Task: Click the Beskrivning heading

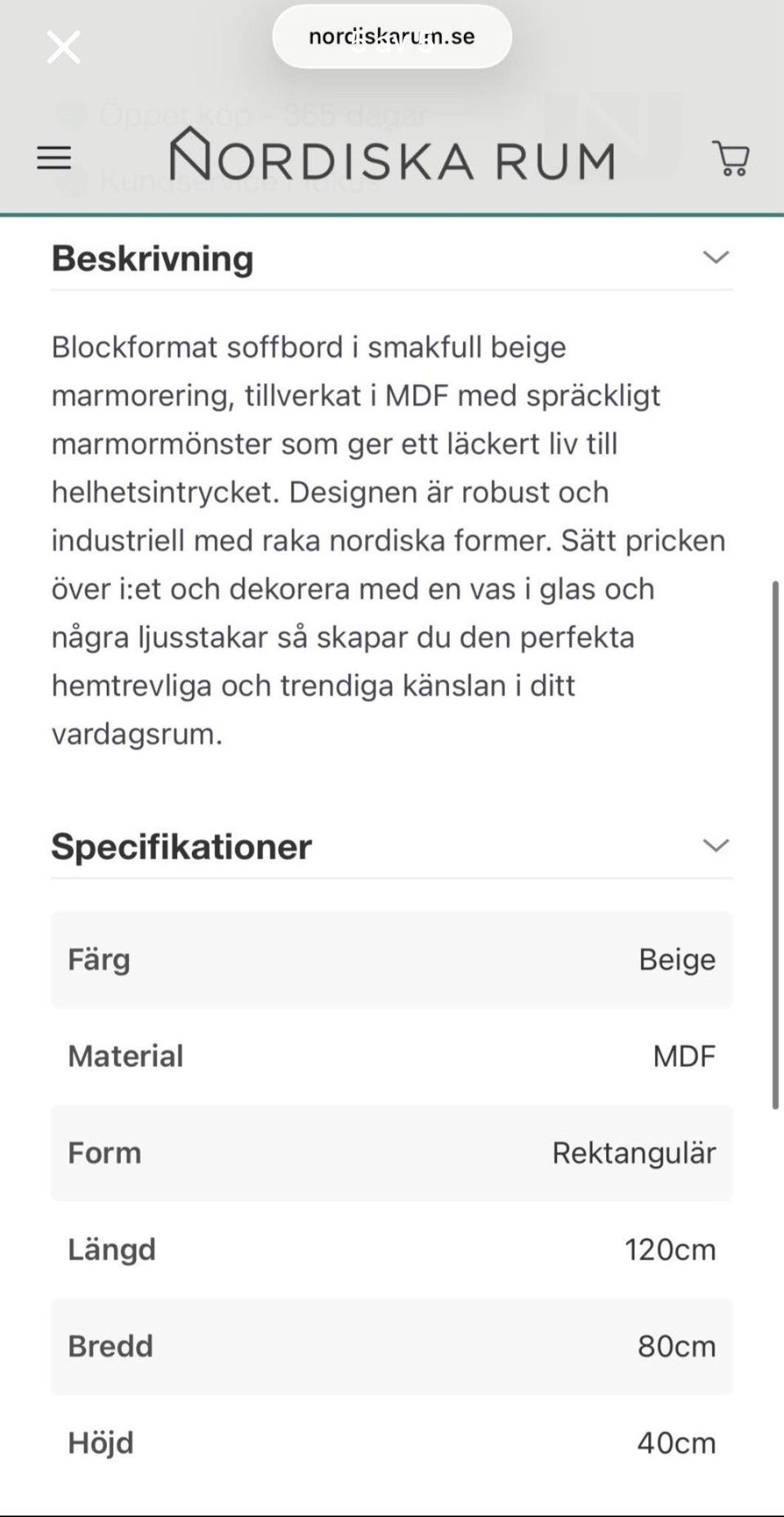Action: point(153,258)
